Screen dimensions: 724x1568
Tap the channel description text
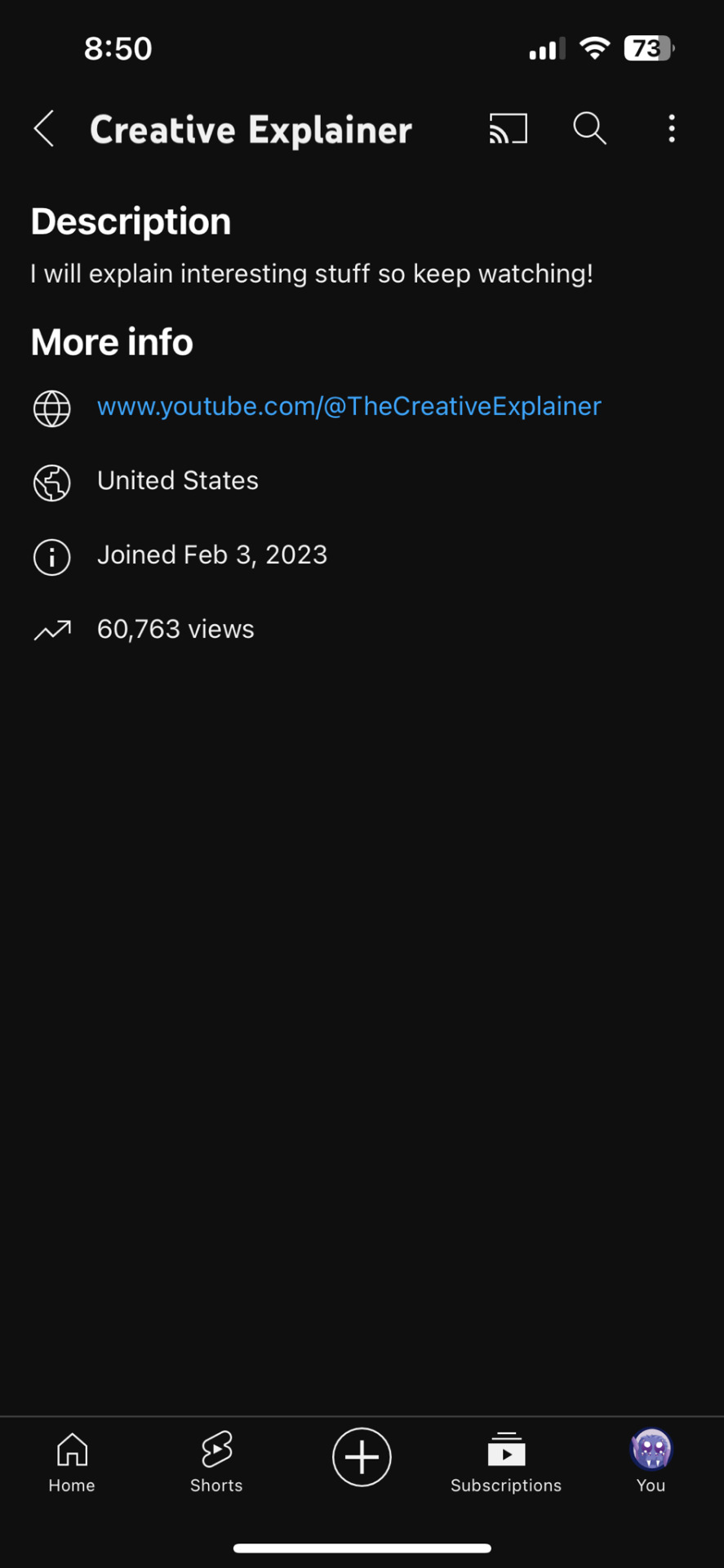coord(312,274)
